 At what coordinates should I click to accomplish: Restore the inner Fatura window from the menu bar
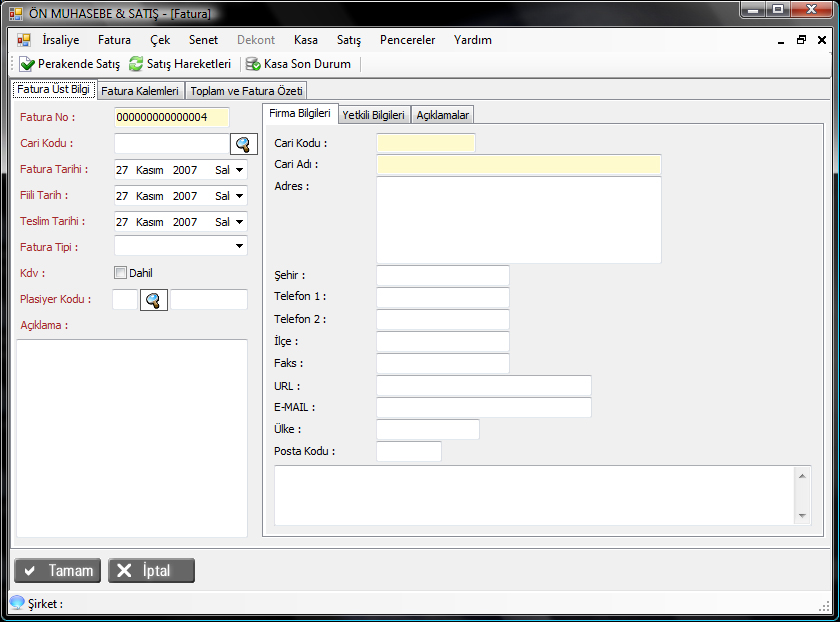[801, 40]
